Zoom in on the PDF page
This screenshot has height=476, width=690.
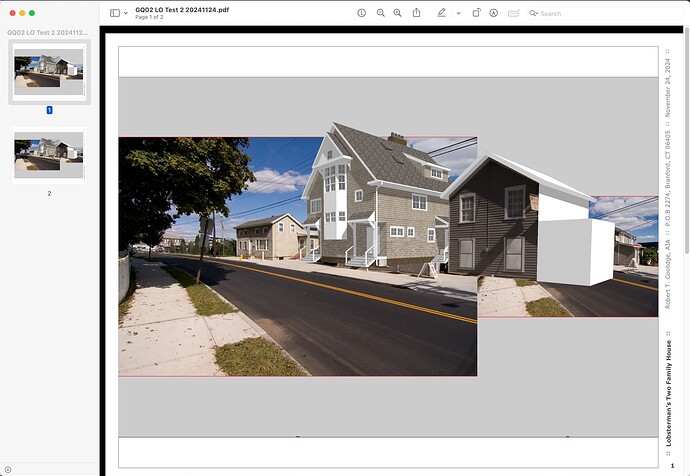click(397, 13)
